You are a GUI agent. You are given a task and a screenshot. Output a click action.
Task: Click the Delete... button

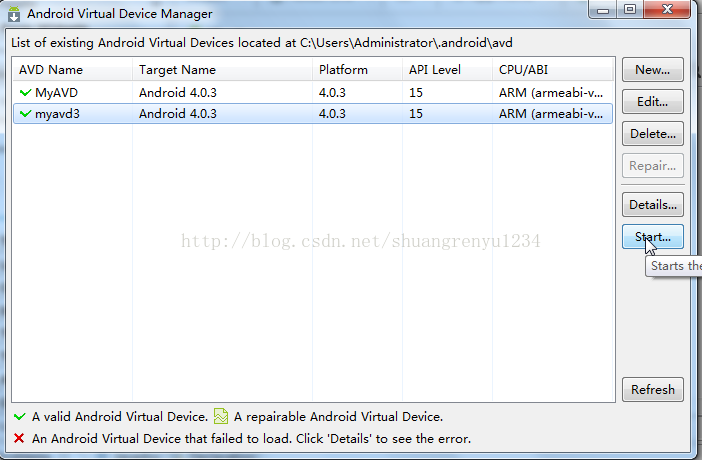click(652, 133)
